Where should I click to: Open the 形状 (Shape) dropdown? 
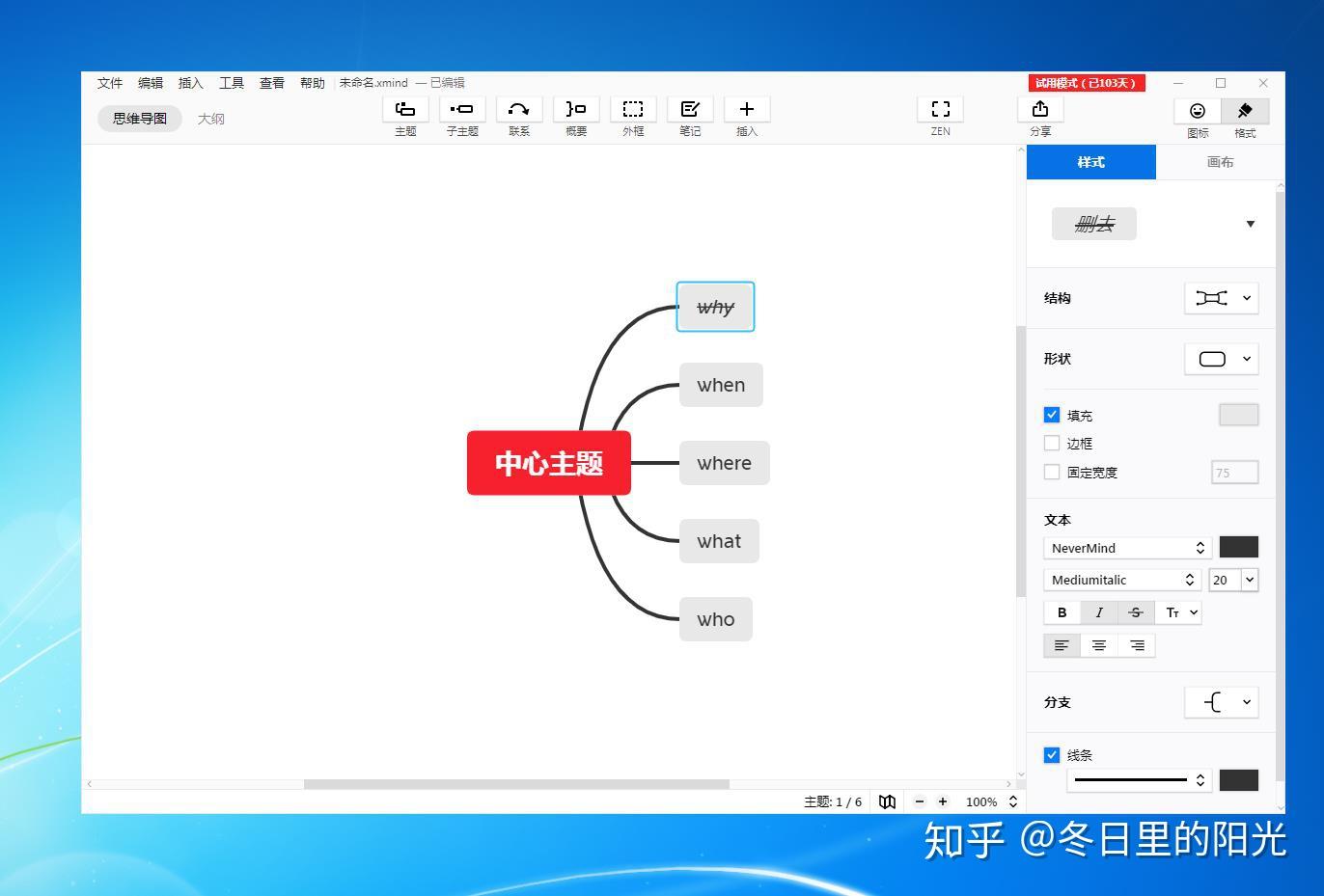(x=1222, y=359)
